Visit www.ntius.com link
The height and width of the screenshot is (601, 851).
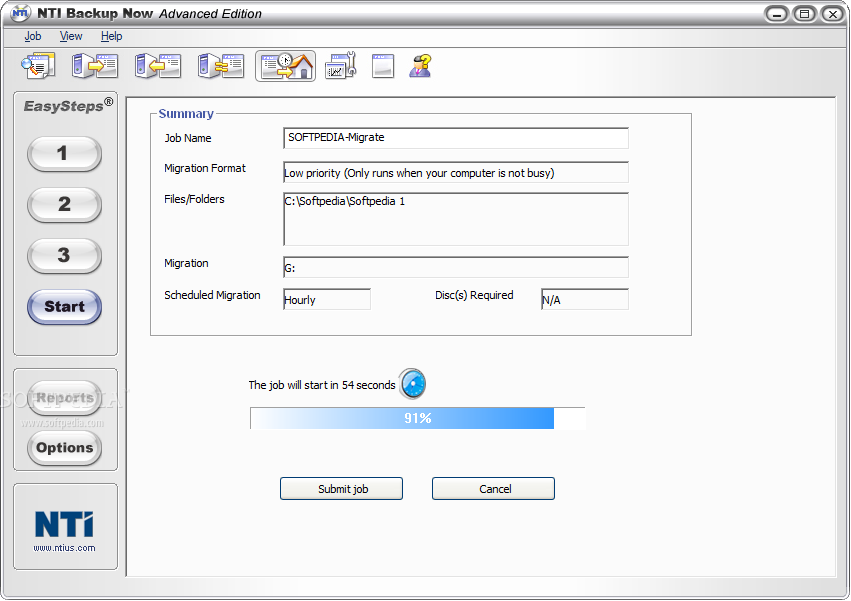[65, 548]
